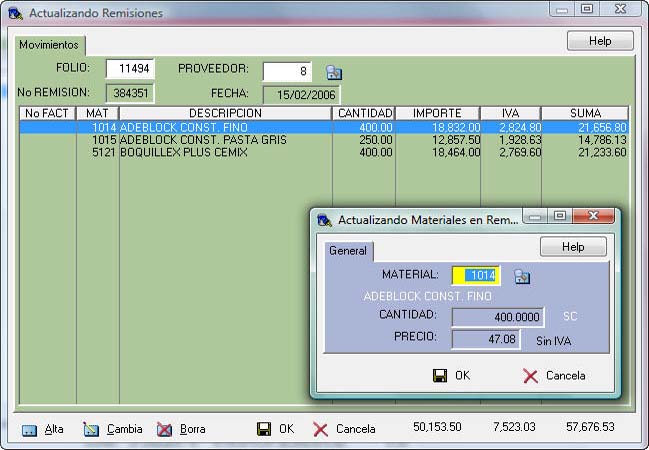Click the FOLIO field with 11494
Screen dimensions: 649x450
[x=130, y=68]
